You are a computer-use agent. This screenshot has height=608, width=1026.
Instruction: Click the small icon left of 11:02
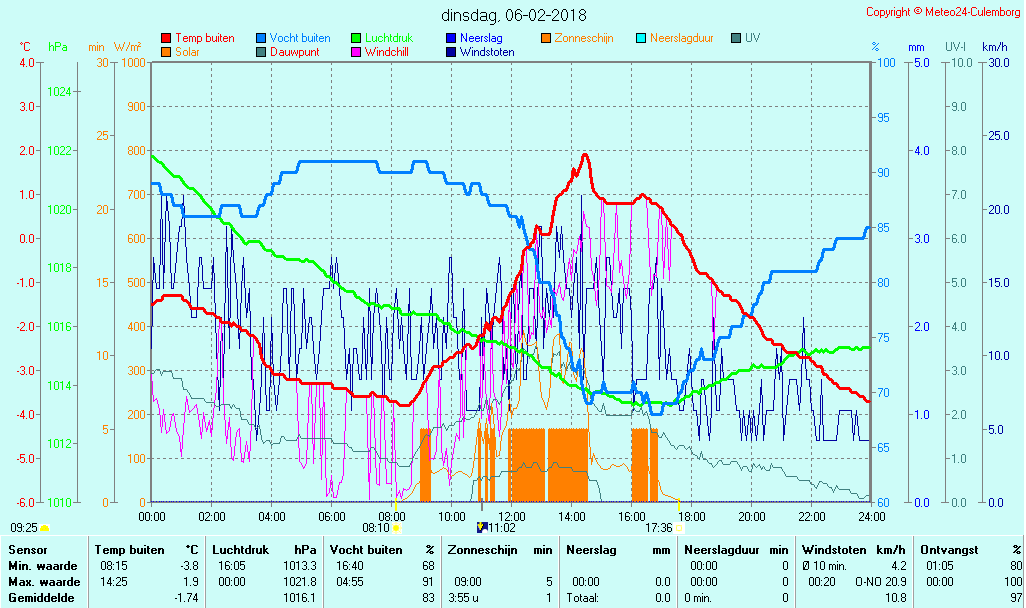click(481, 527)
